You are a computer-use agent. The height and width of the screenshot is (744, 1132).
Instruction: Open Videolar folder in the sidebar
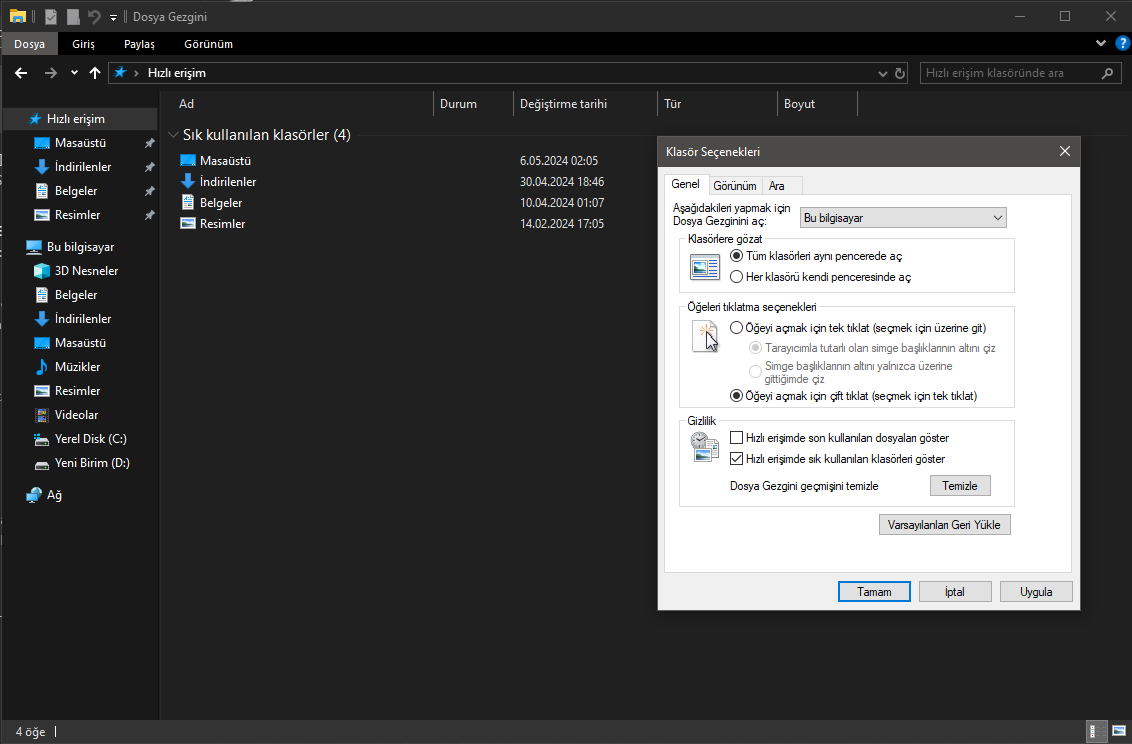[x=76, y=415]
